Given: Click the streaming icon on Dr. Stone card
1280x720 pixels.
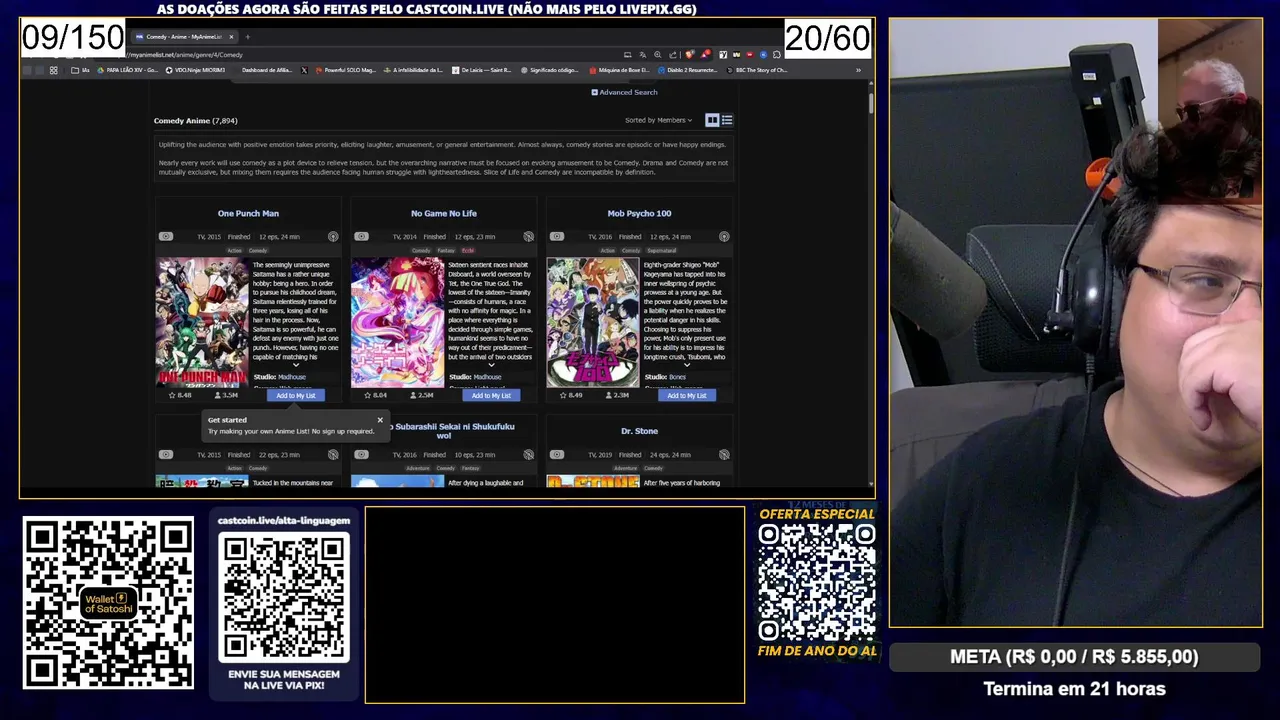Looking at the screenshot, I should 724,455.
